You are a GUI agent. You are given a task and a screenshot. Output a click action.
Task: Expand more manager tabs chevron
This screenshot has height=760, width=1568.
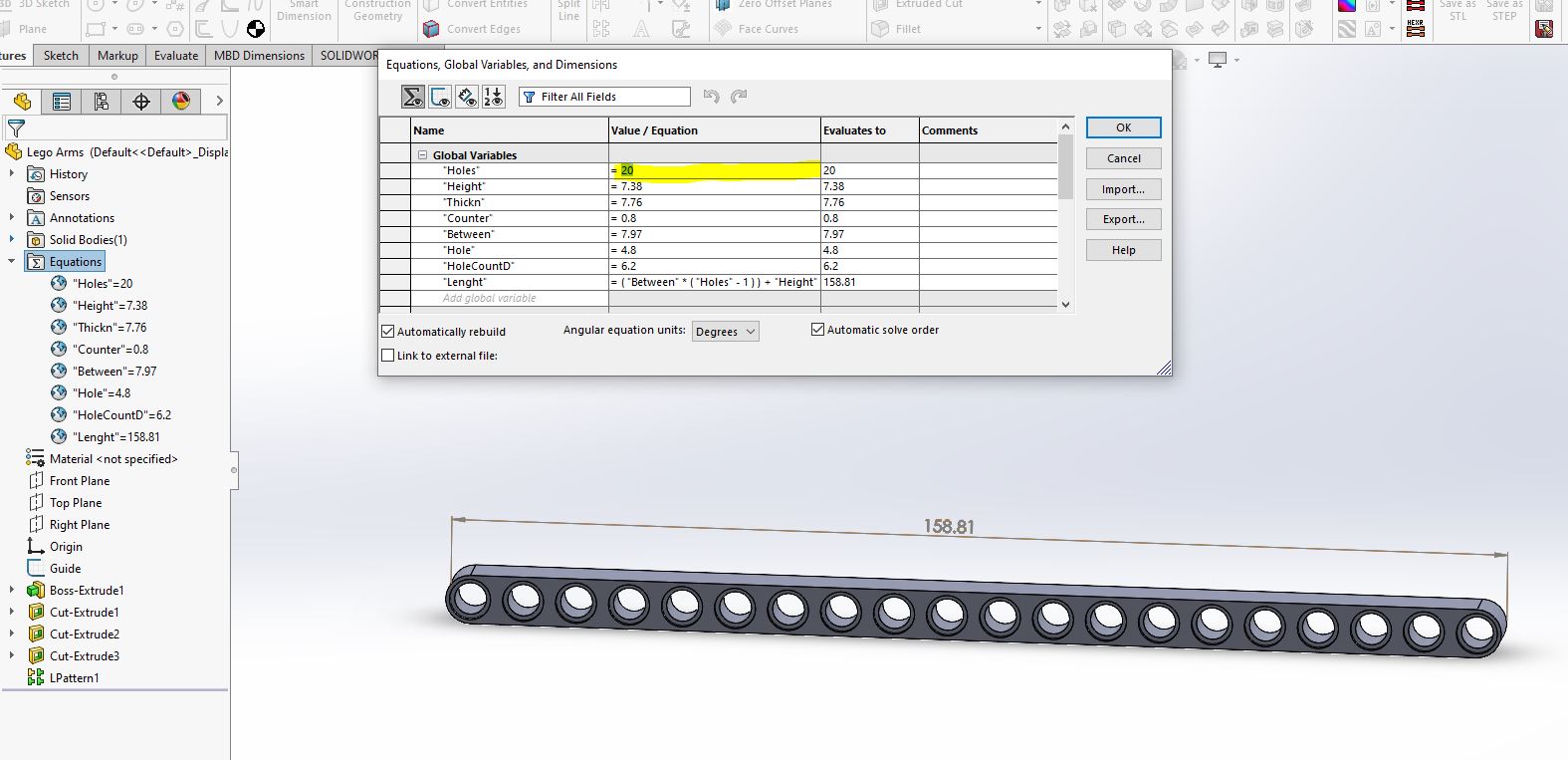(219, 102)
